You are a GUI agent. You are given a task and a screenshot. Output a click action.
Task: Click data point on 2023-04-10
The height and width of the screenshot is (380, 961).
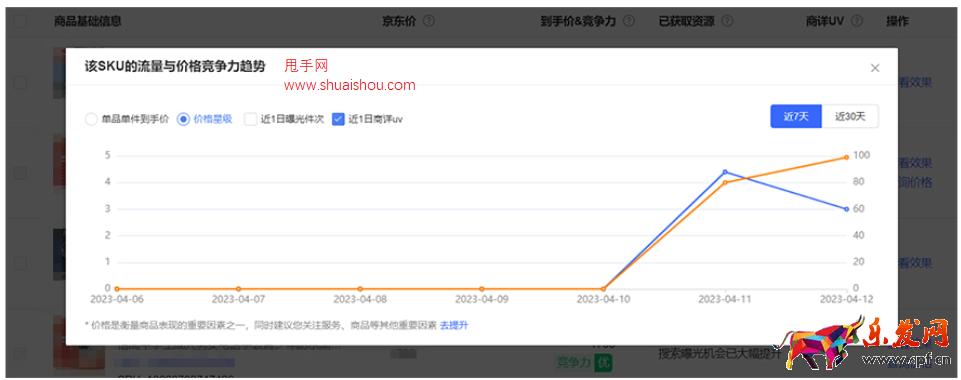pos(604,289)
